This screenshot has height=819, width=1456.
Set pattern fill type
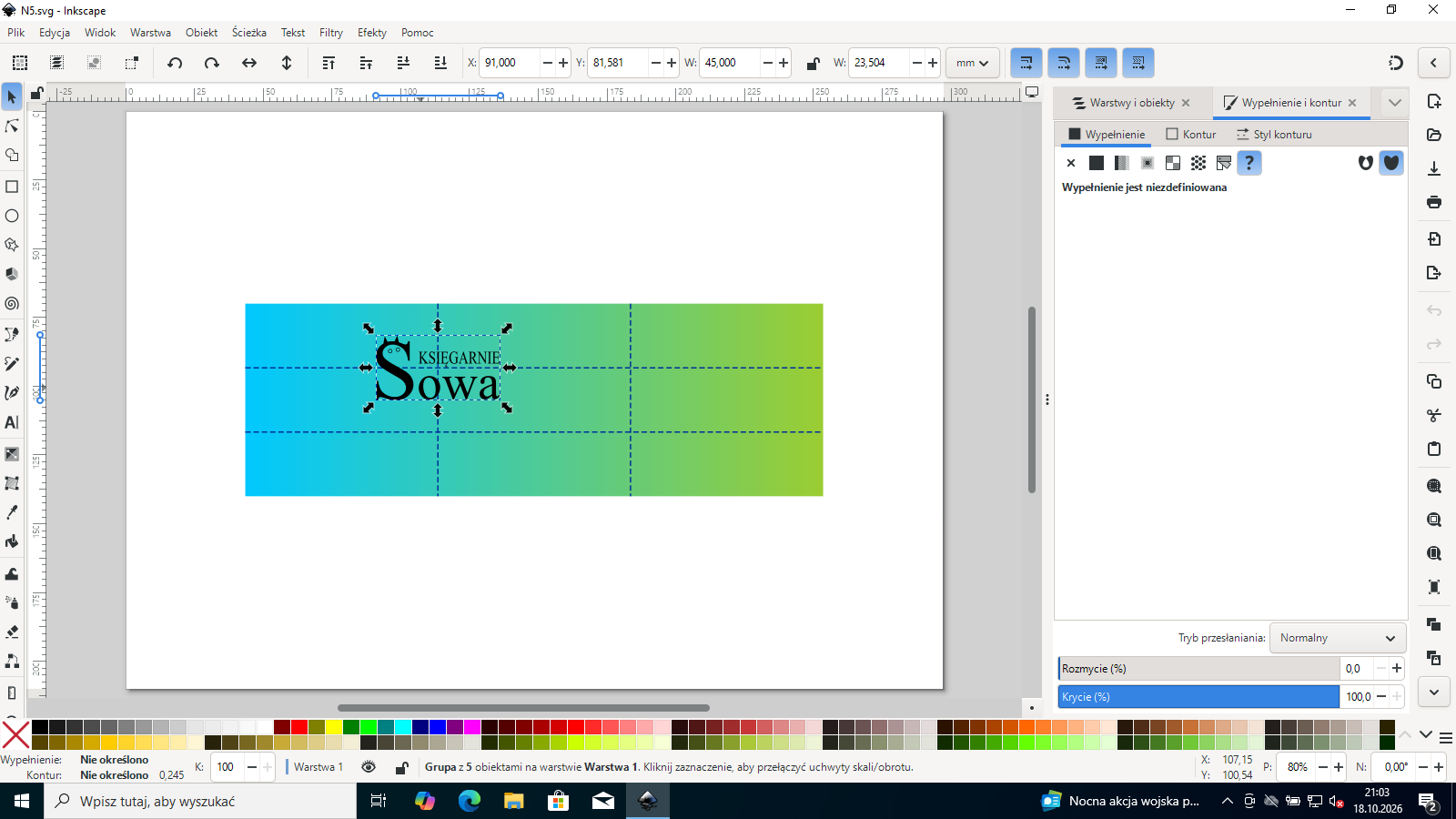1198,163
